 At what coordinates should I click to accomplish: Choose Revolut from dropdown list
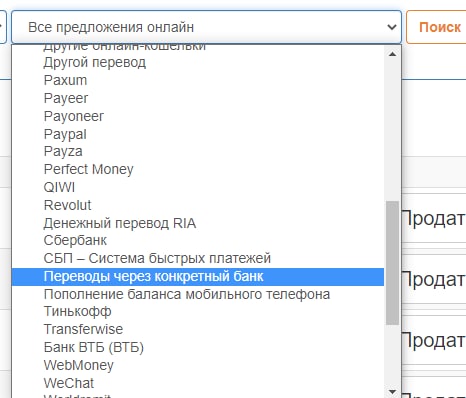point(198,205)
